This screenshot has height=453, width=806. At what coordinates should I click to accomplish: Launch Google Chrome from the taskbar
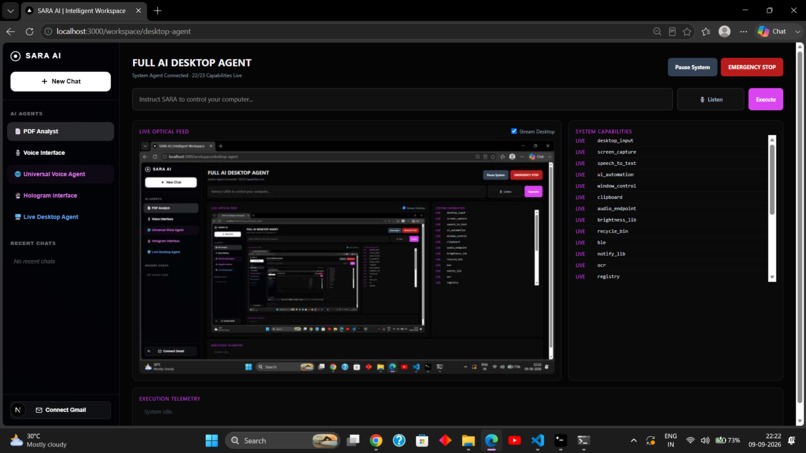point(376,441)
